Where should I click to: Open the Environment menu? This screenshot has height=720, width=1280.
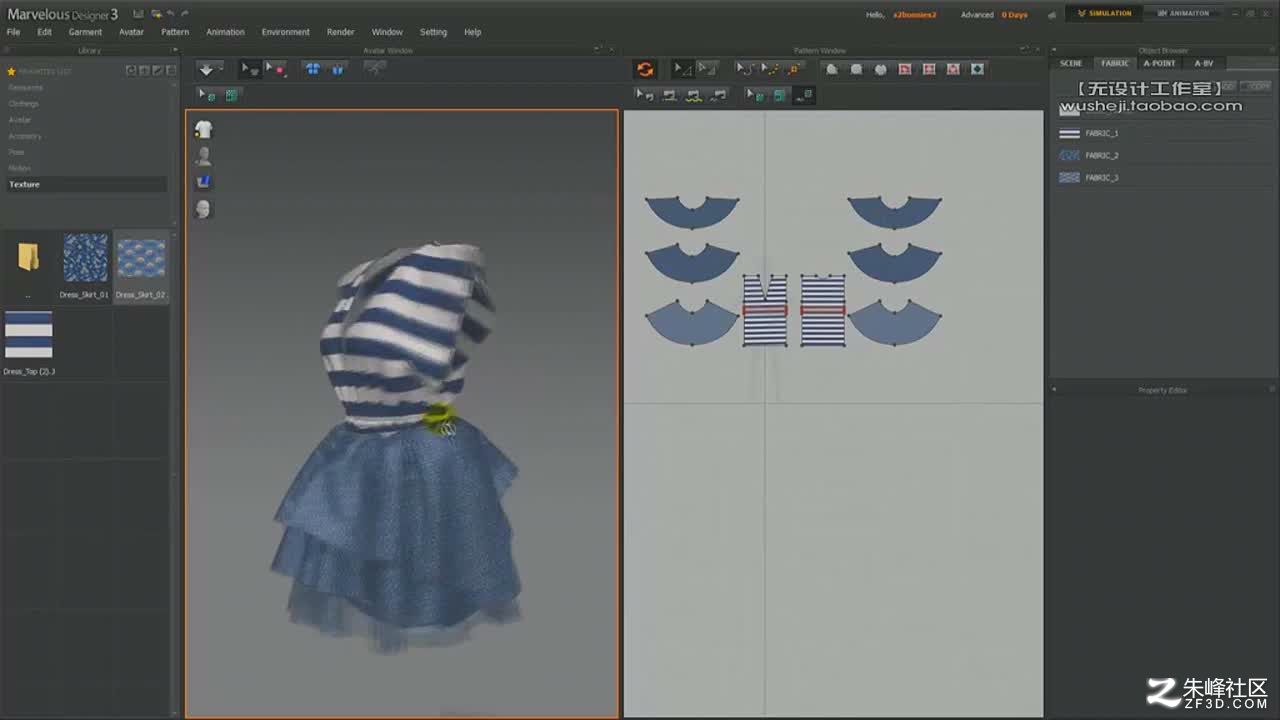tap(286, 32)
